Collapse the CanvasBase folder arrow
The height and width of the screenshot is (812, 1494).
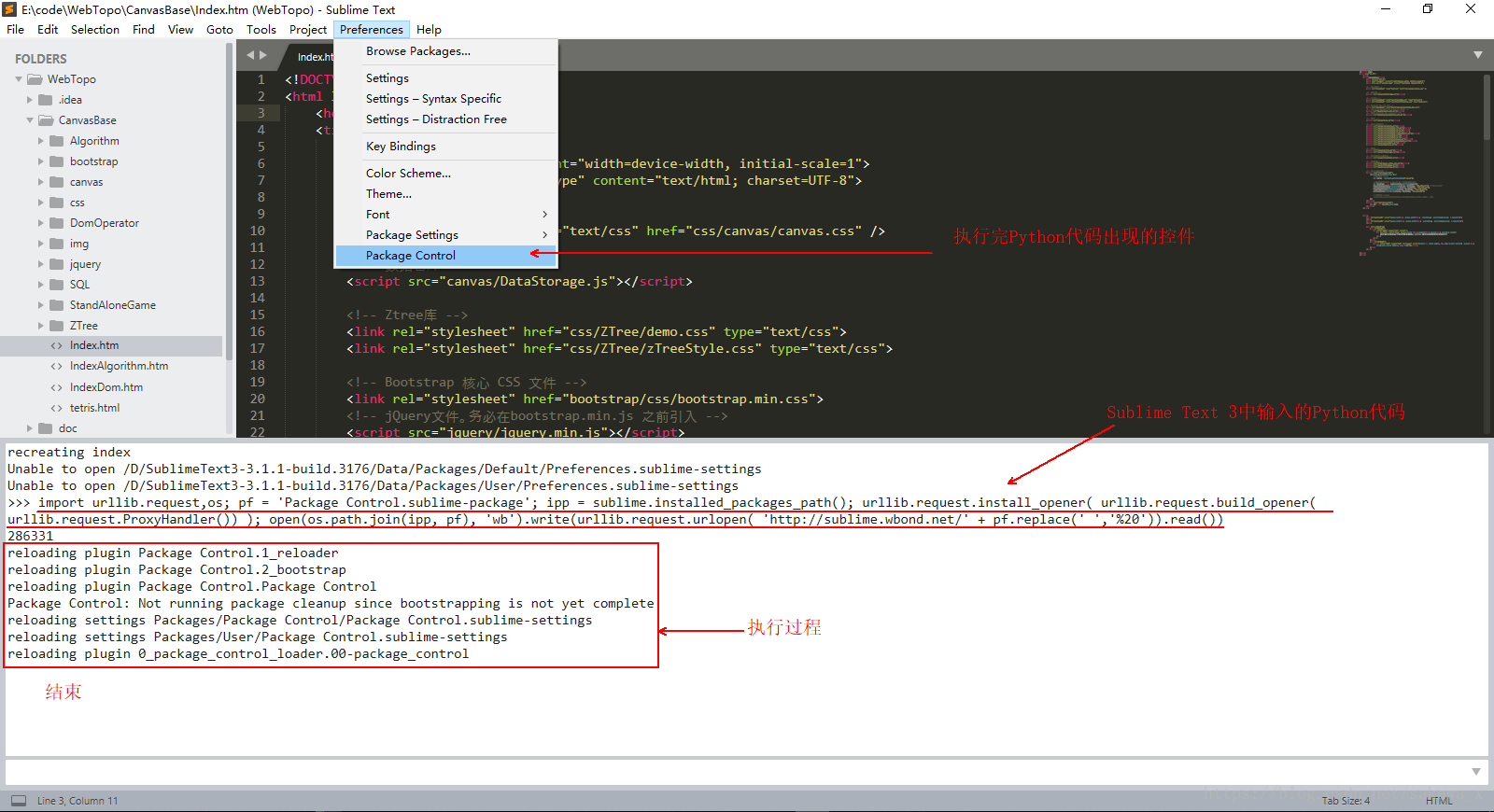click(x=30, y=120)
